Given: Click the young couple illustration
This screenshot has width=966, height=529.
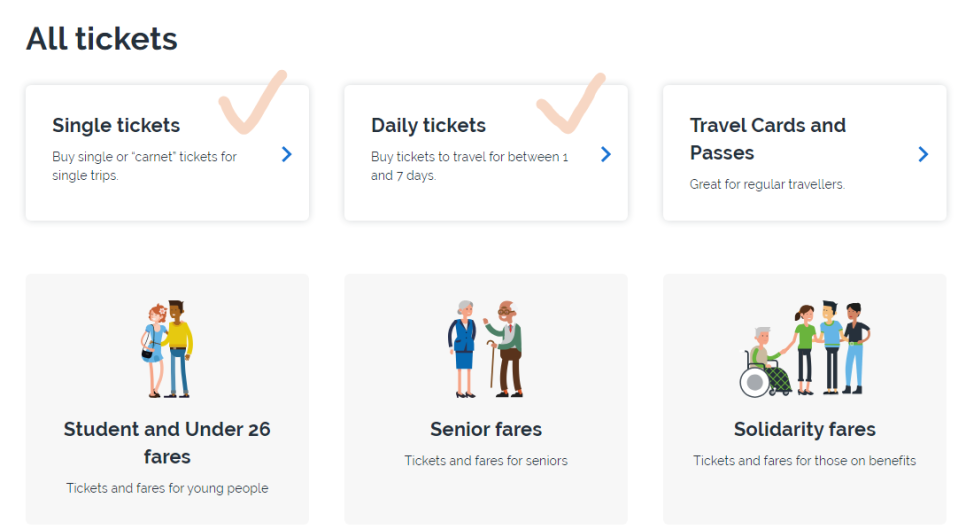Looking at the screenshot, I should [166, 349].
